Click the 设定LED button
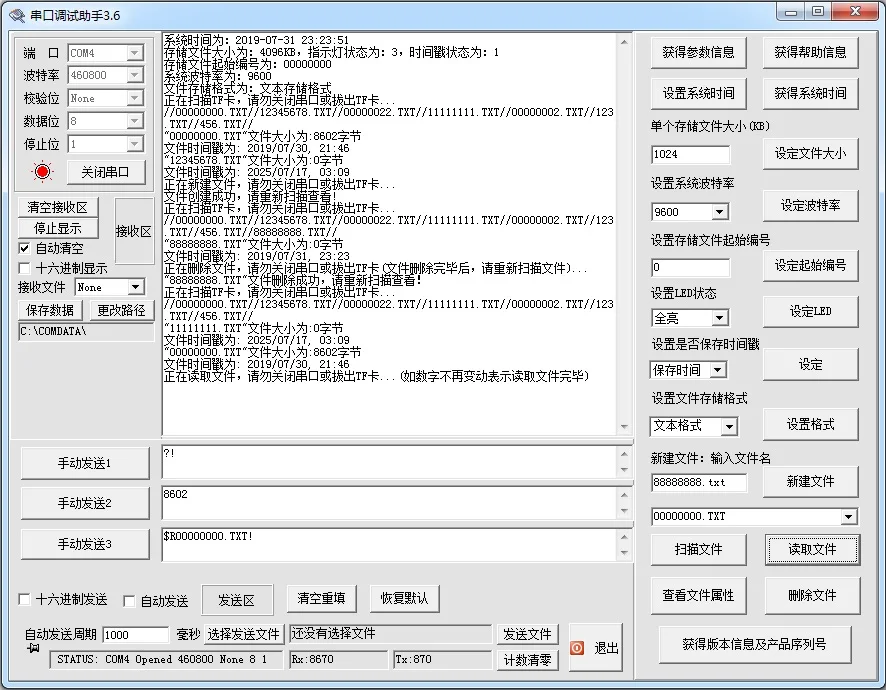The height and width of the screenshot is (690, 886). 810,311
